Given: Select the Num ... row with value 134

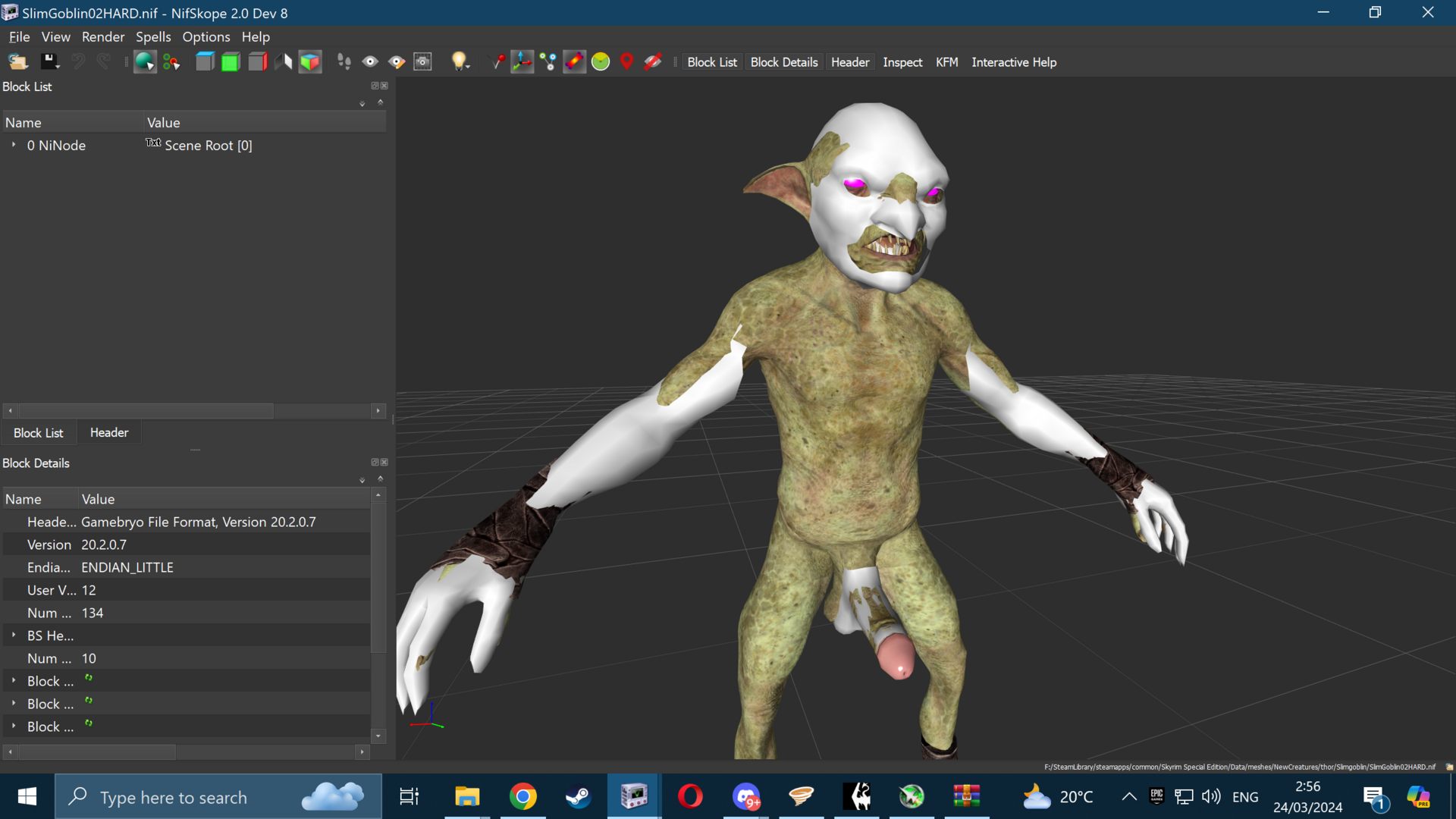Looking at the screenshot, I should (187, 613).
